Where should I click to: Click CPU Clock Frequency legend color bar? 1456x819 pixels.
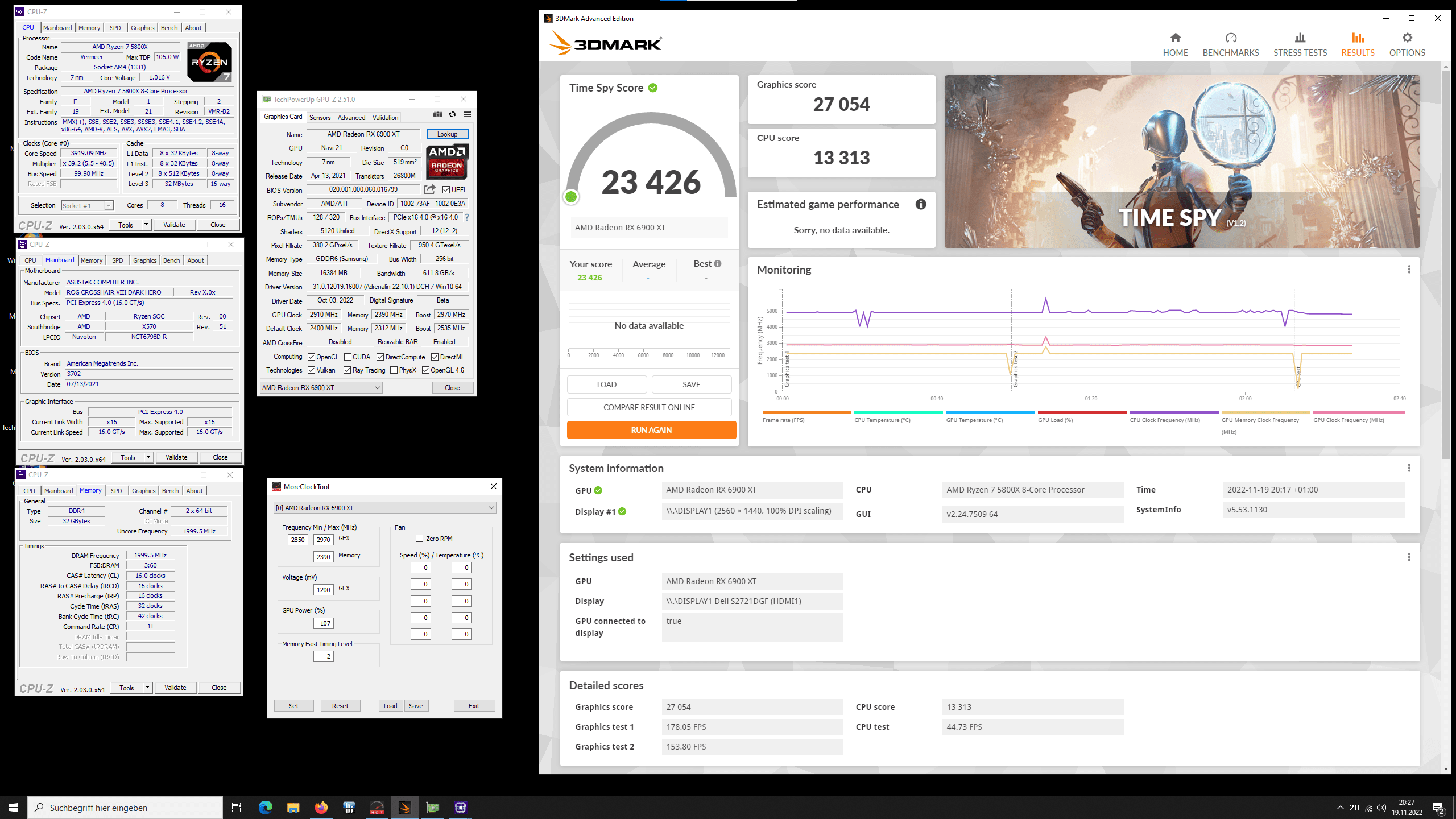(1174, 412)
